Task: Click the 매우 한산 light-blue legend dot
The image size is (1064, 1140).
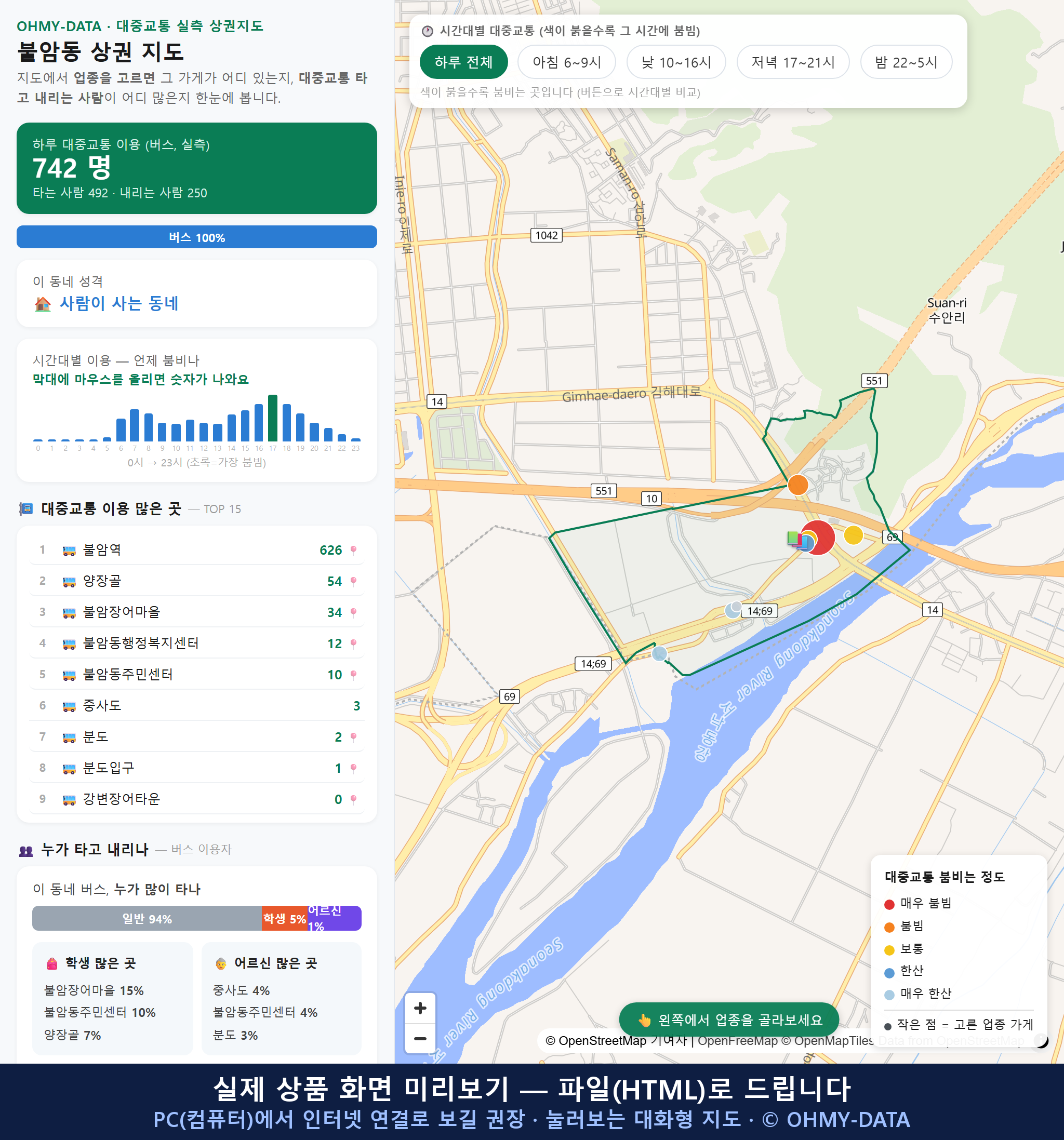Action: pos(889,995)
